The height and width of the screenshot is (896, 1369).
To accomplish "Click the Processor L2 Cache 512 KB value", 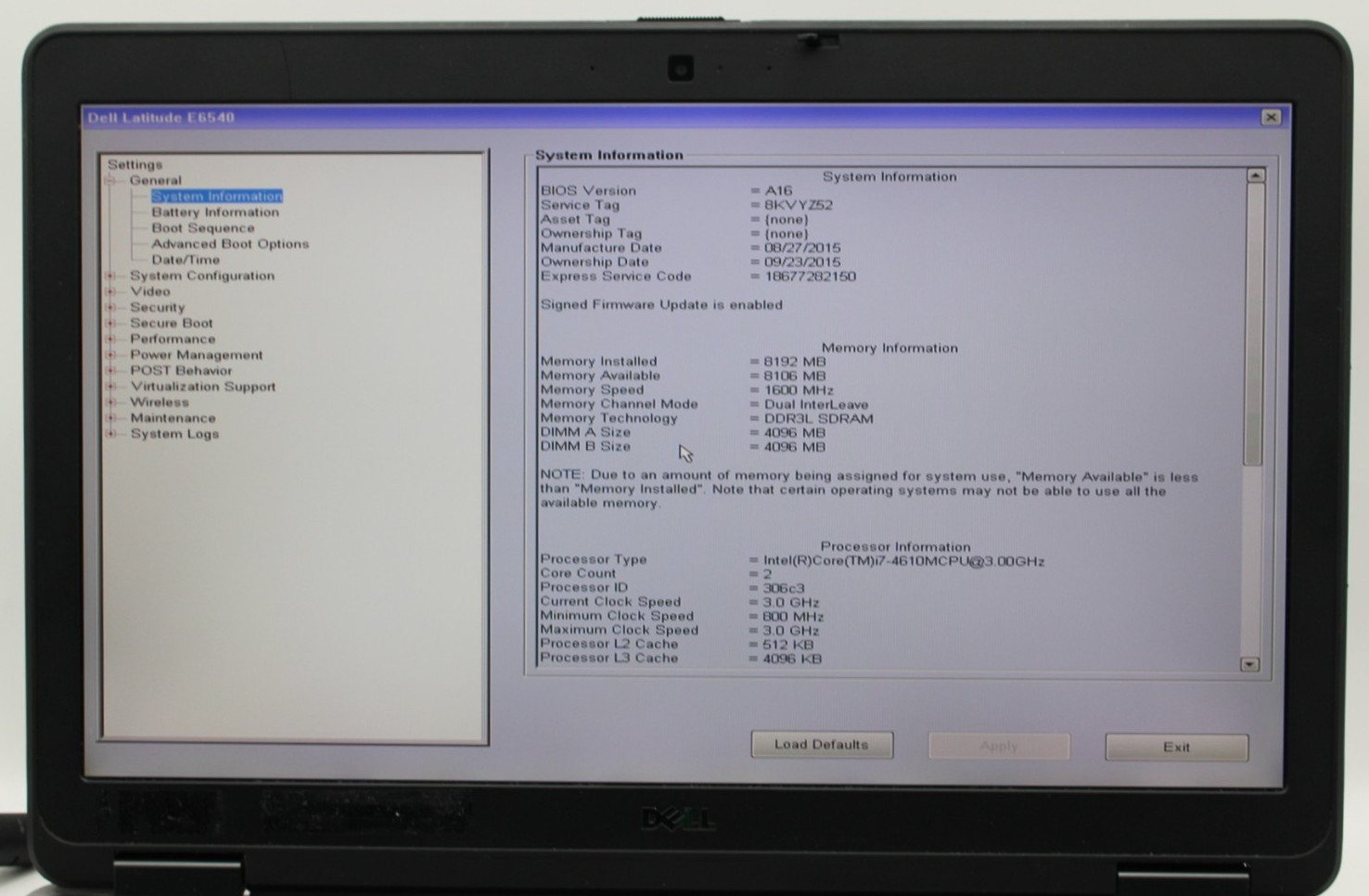I will (x=787, y=645).
